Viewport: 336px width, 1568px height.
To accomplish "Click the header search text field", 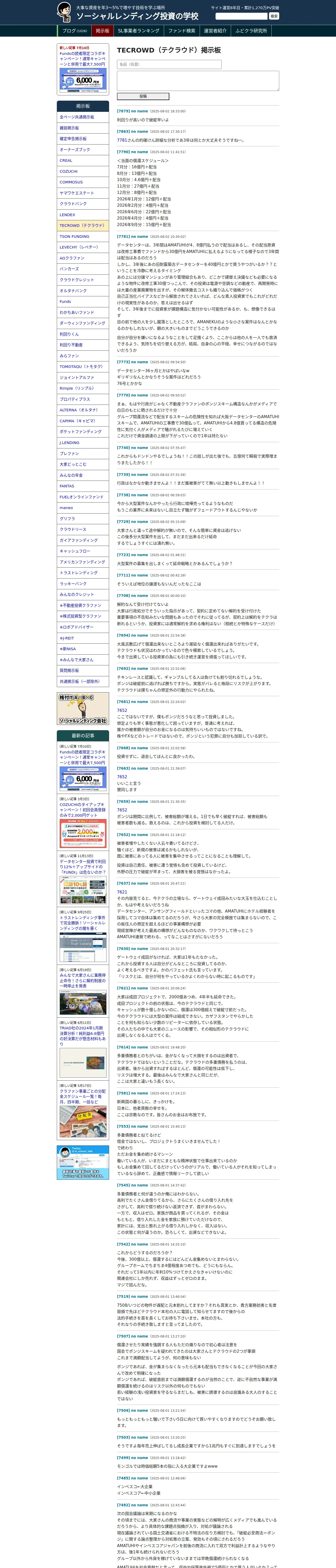I will [x=242, y=16].
